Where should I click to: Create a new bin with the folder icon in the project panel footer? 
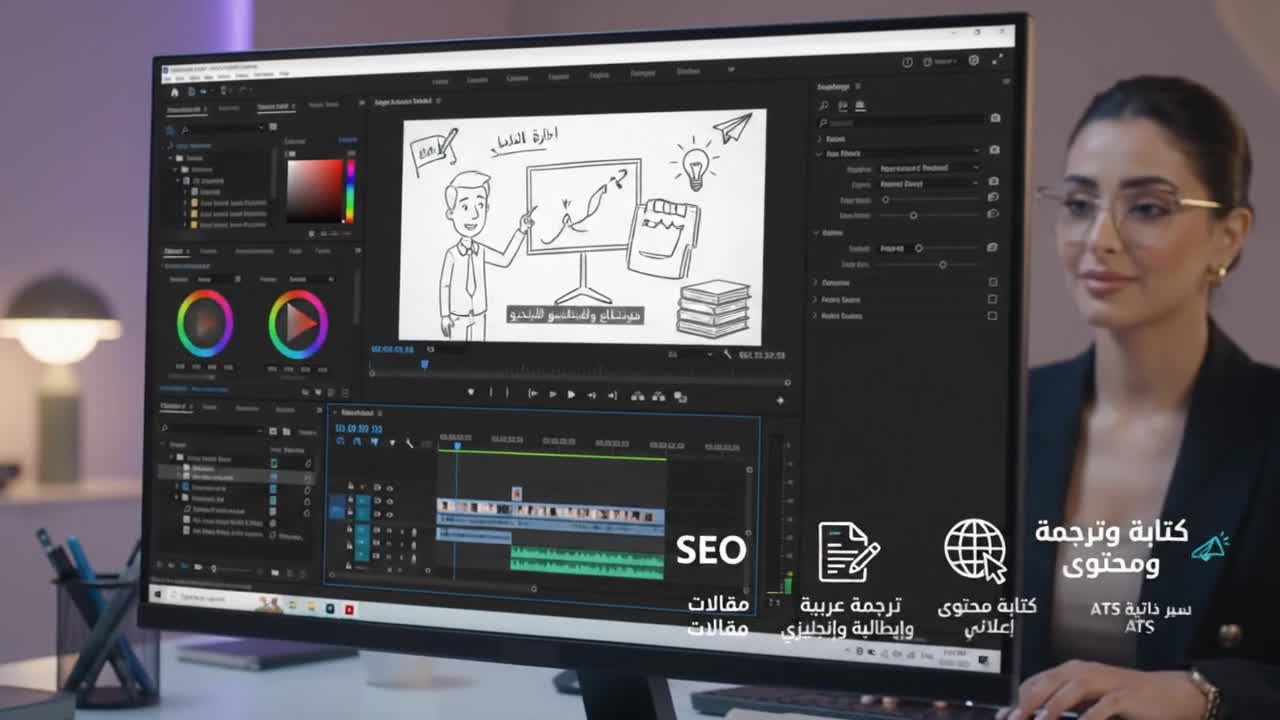[x=275, y=572]
